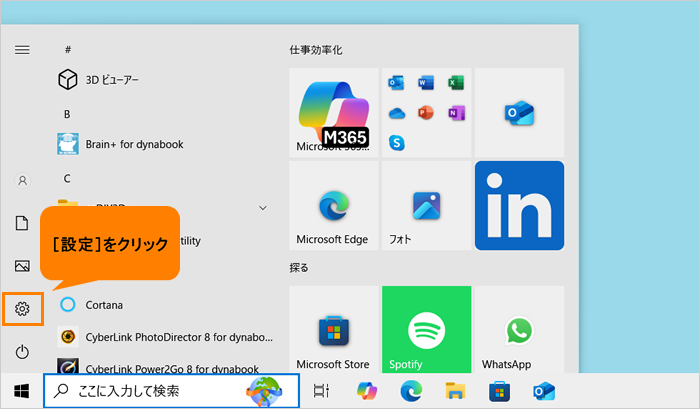
Task: Click the 探る group heading
Action: [x=299, y=268]
